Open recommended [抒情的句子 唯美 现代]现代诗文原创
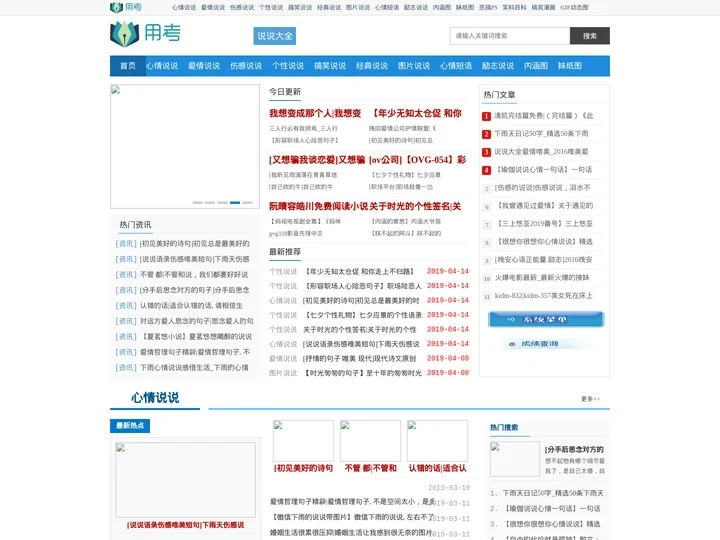The height and width of the screenshot is (540, 720). click(x=360, y=358)
